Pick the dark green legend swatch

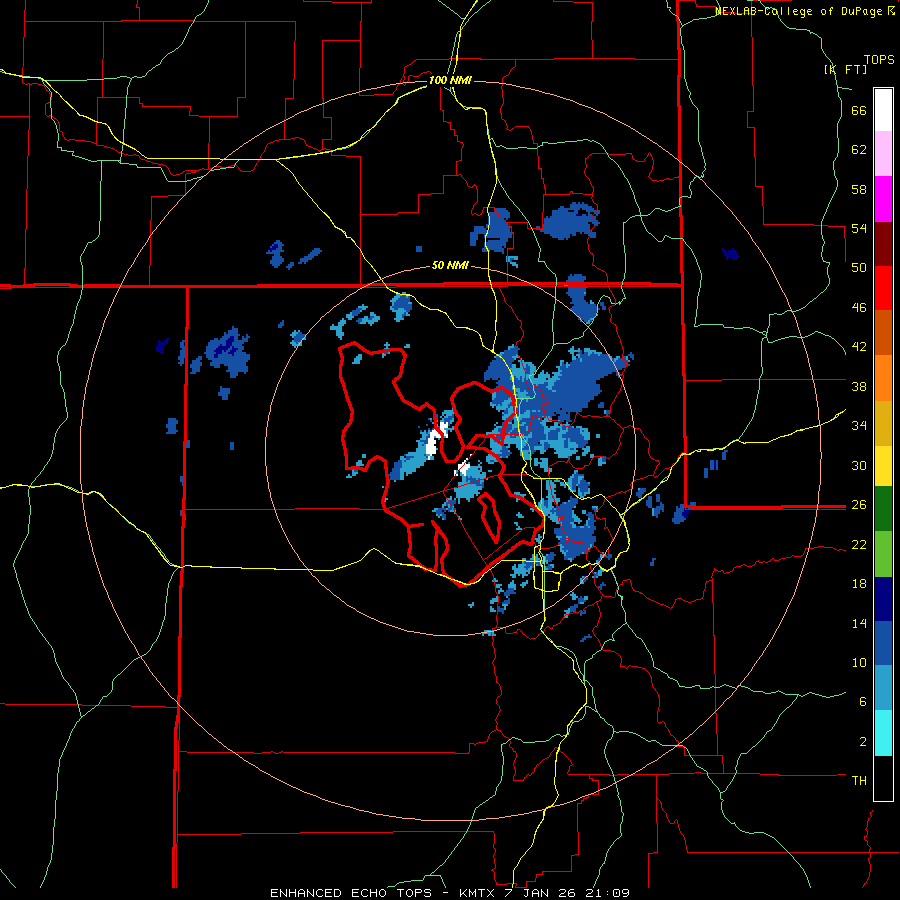tap(883, 509)
